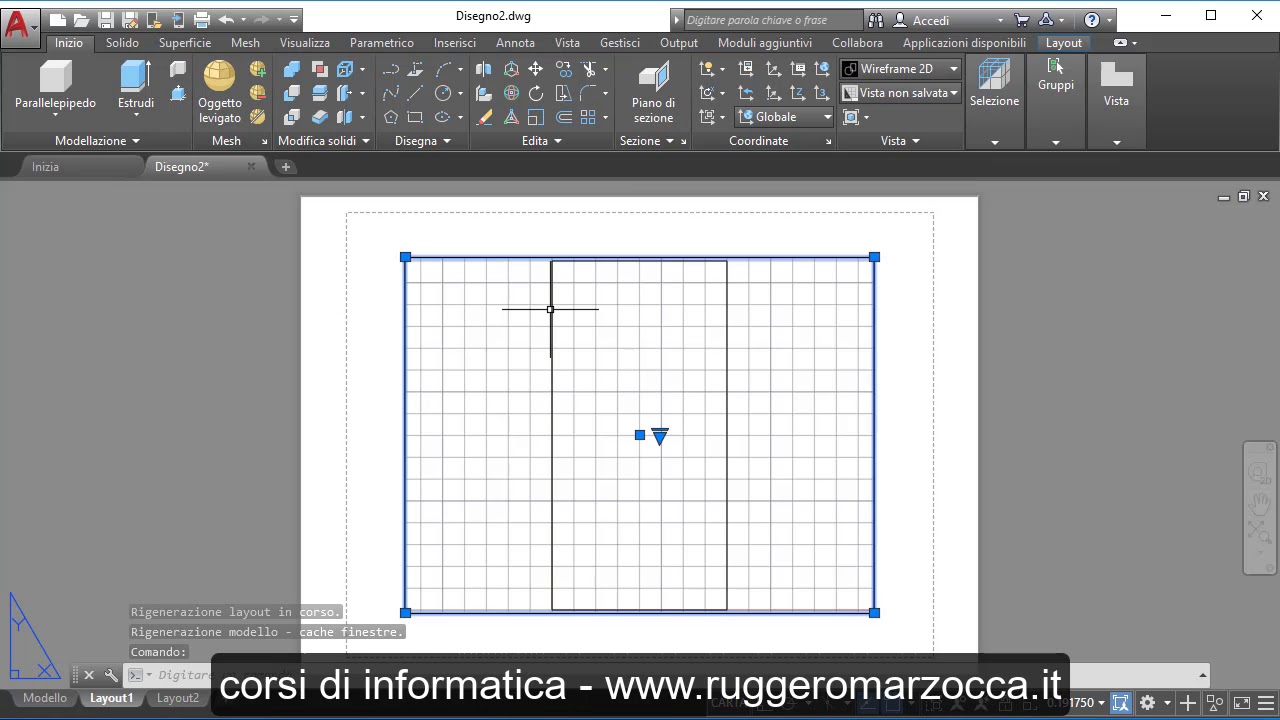
Task: Click the viewport center move grip
Action: pos(640,435)
